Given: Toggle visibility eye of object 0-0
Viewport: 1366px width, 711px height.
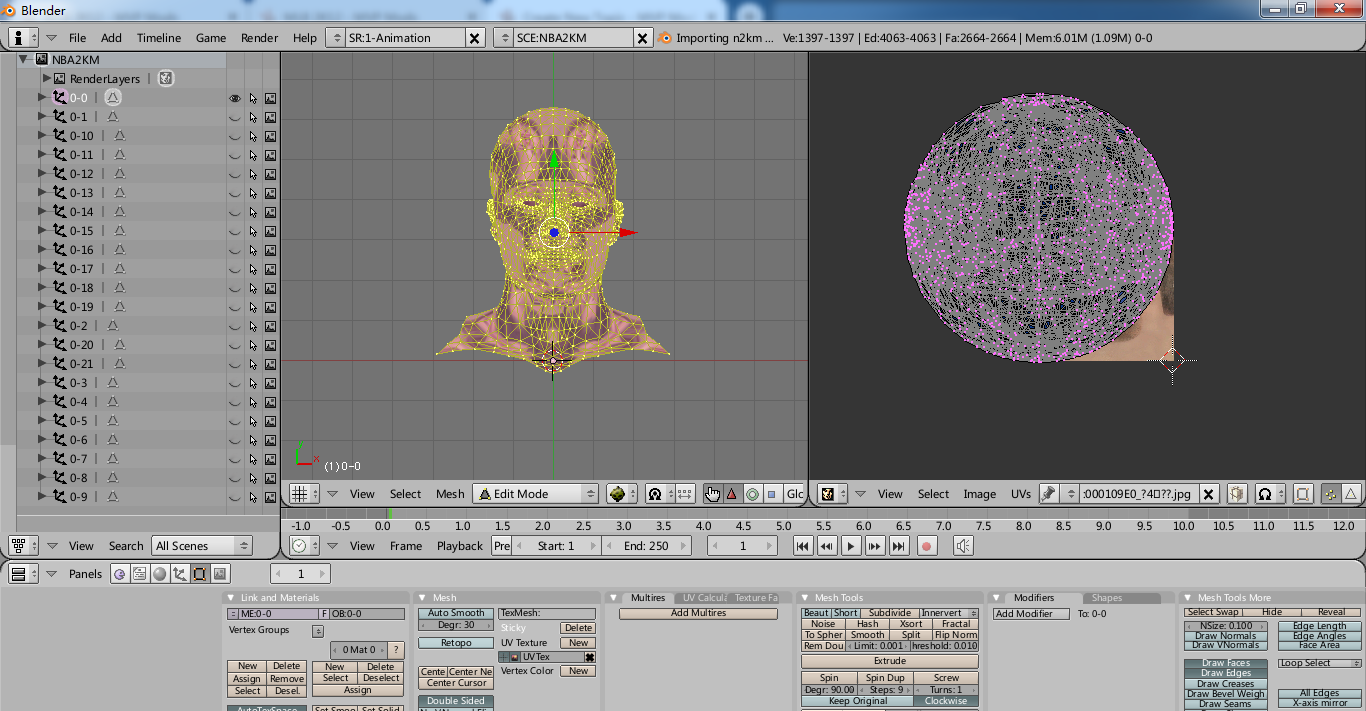Looking at the screenshot, I should click(x=235, y=98).
